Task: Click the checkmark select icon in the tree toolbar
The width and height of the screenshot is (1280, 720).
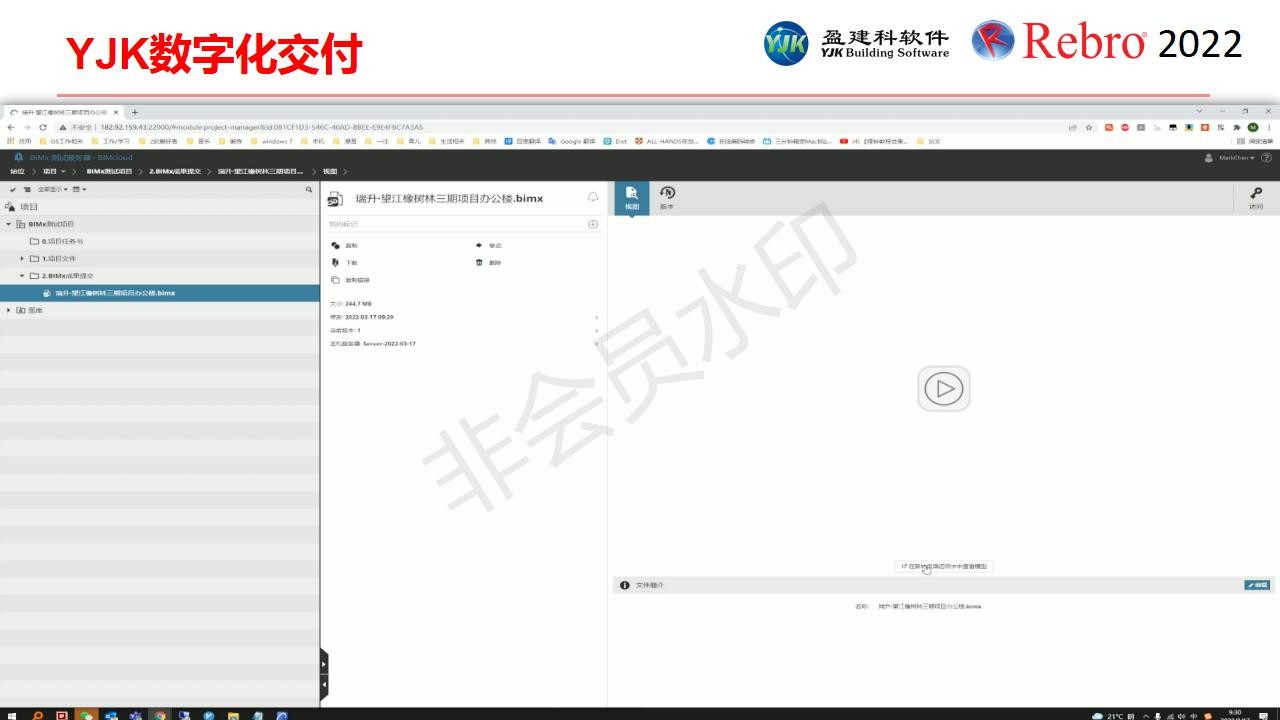Action: [12, 189]
